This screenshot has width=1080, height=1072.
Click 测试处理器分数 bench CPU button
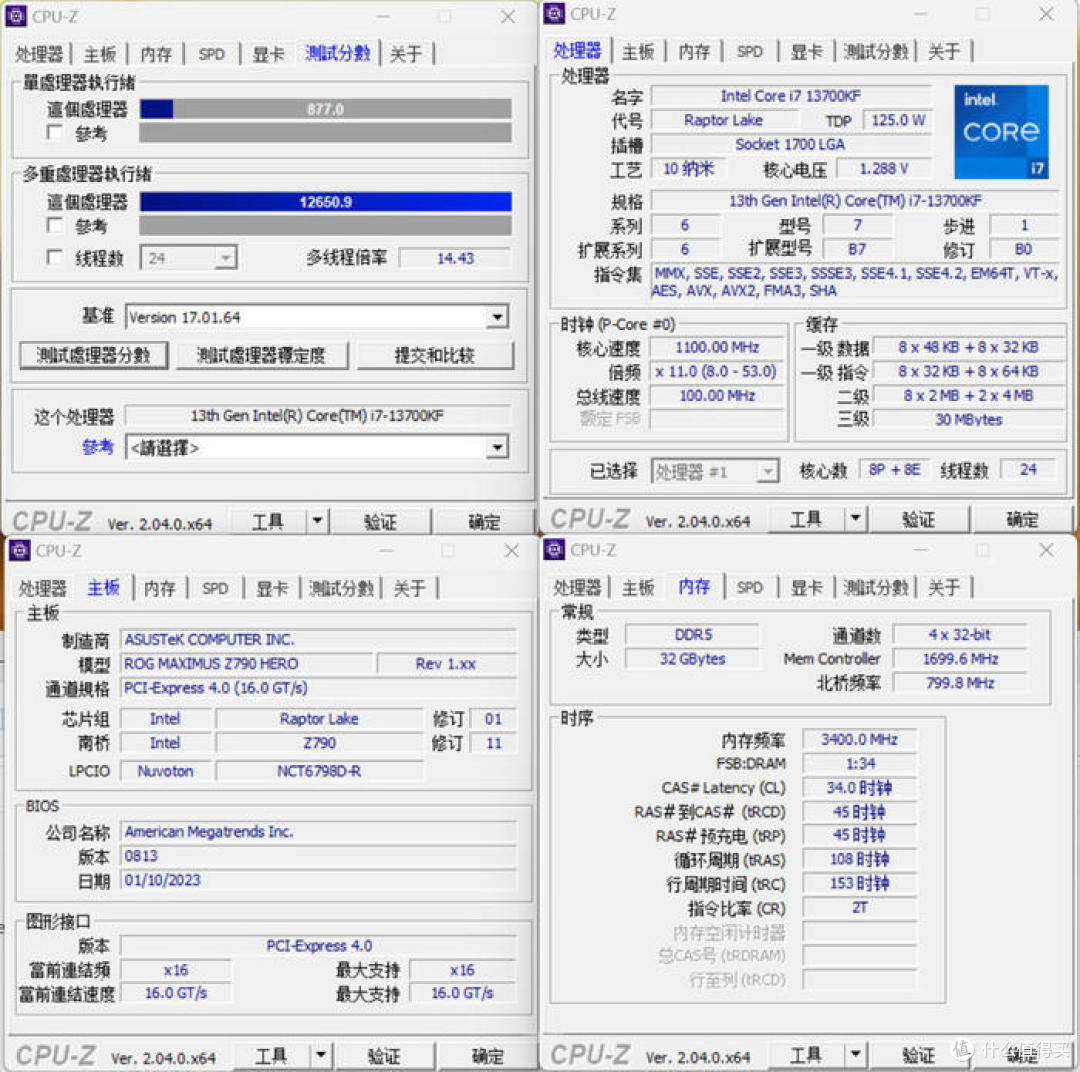click(93, 355)
